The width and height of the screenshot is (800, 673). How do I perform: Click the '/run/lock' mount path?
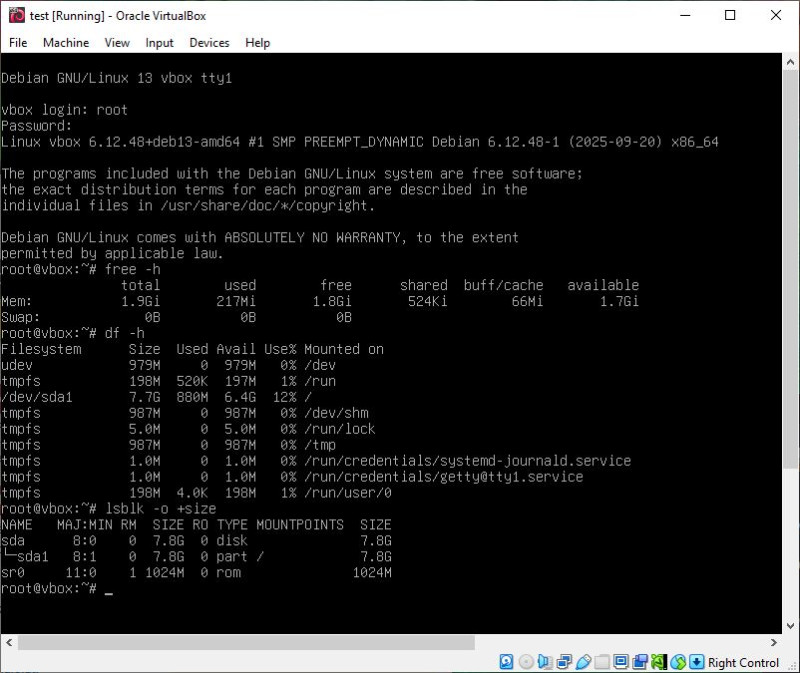click(x=340, y=429)
